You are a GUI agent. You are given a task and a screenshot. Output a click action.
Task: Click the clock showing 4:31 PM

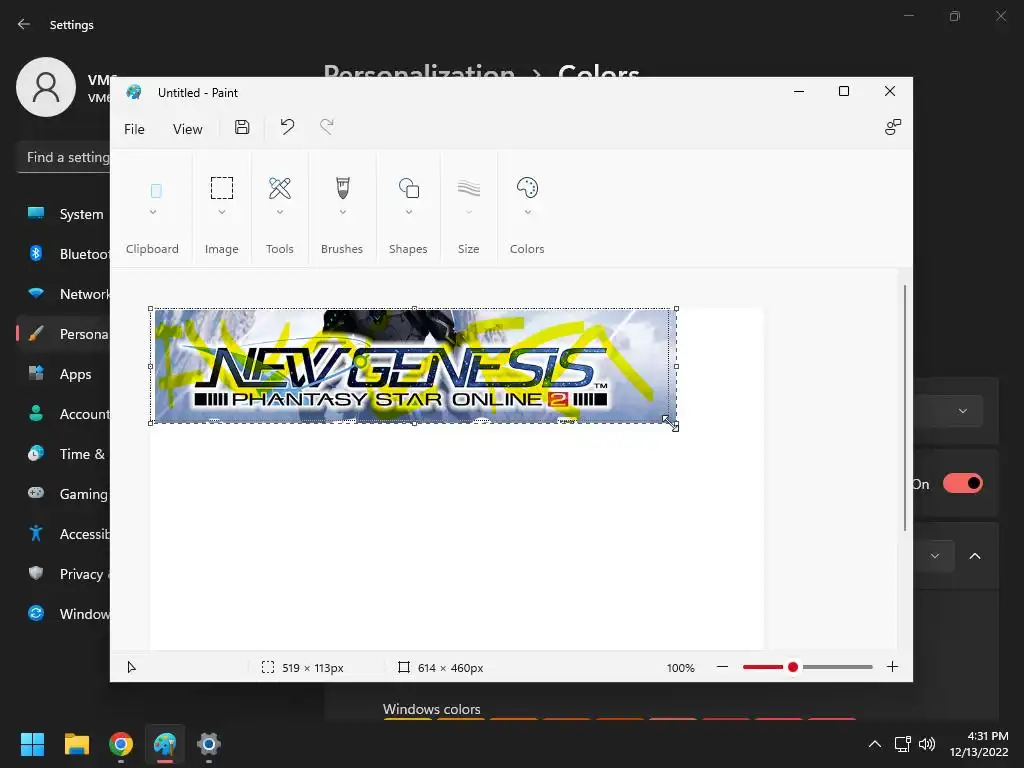pos(979,744)
